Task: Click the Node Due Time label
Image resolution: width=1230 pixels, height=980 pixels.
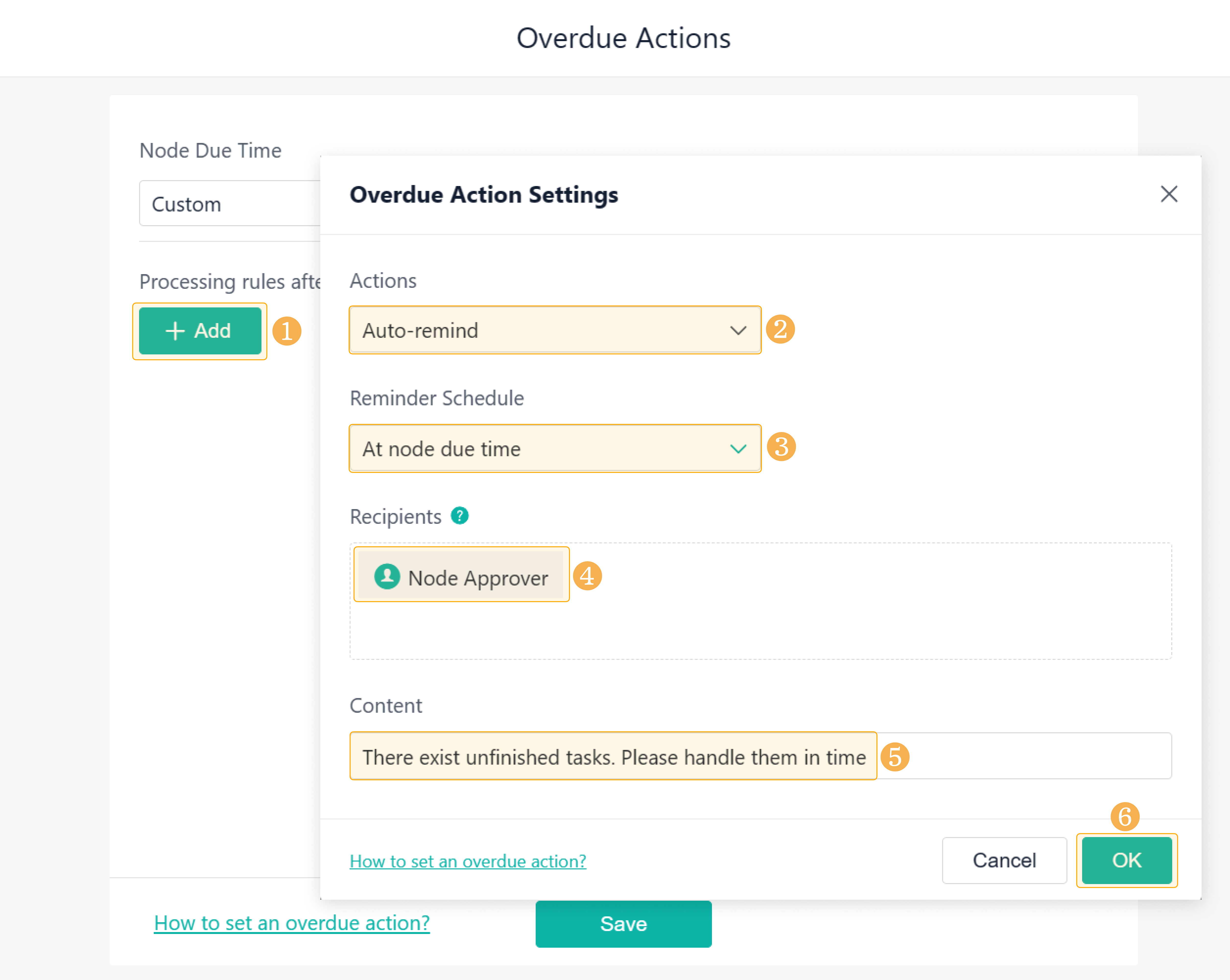Action: point(211,151)
